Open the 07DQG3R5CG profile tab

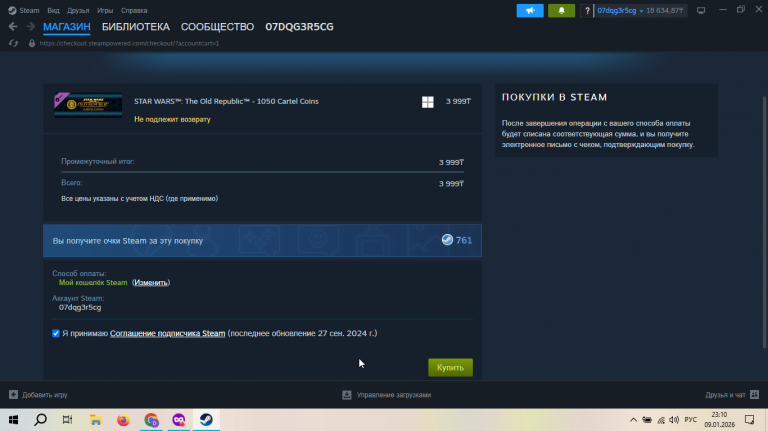[x=299, y=27]
